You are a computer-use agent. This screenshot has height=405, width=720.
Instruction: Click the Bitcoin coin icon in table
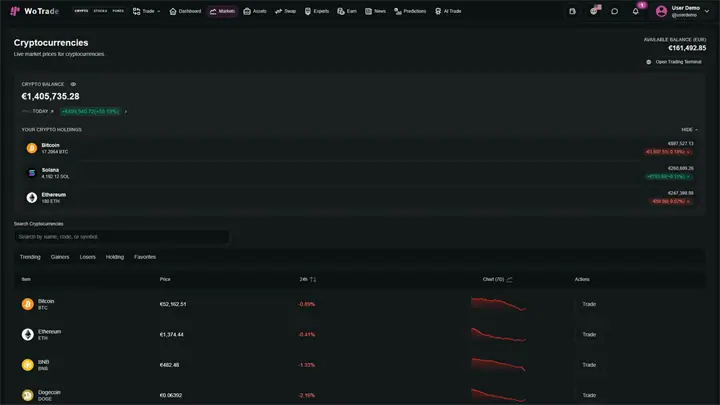click(x=28, y=304)
